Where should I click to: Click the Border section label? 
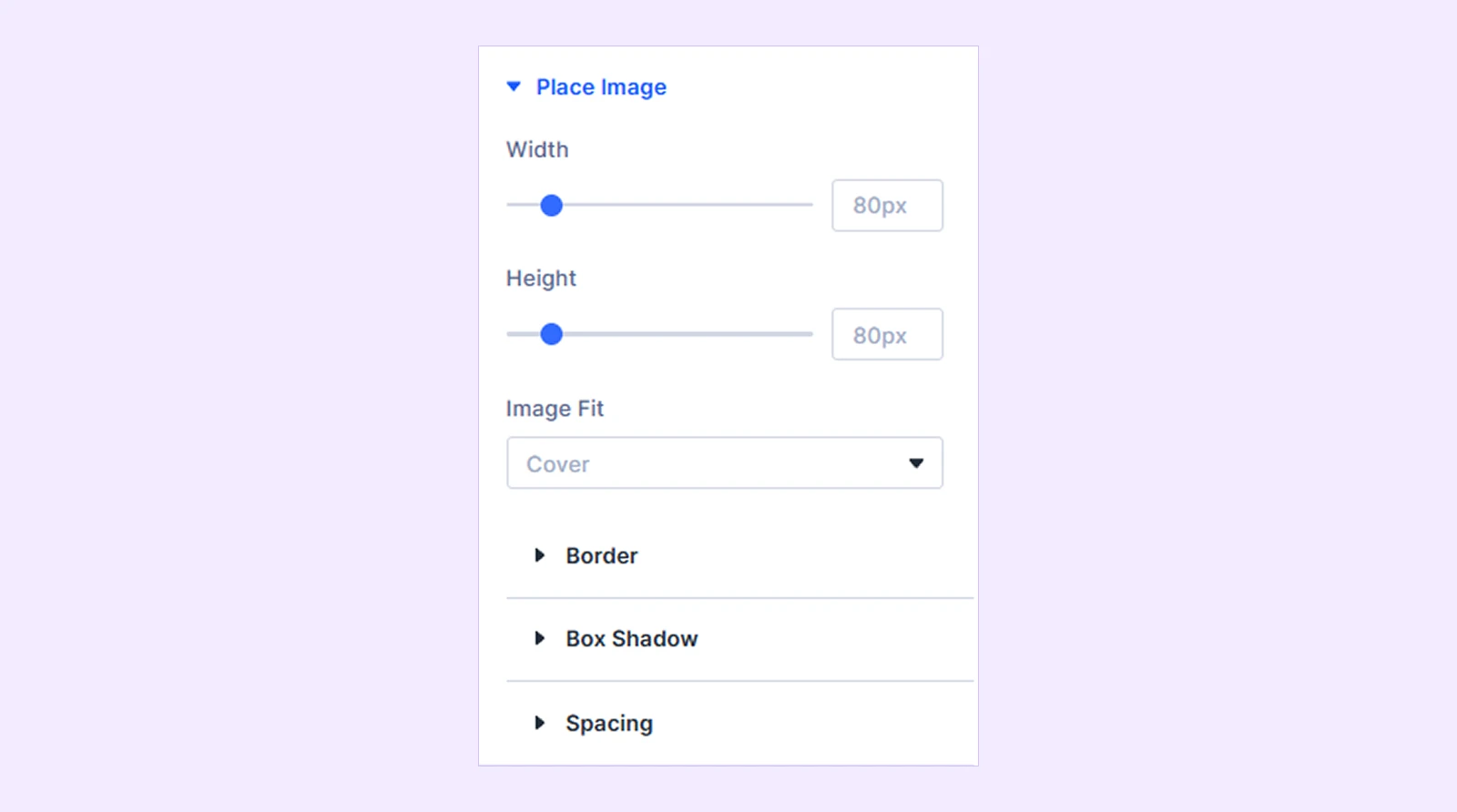click(602, 555)
